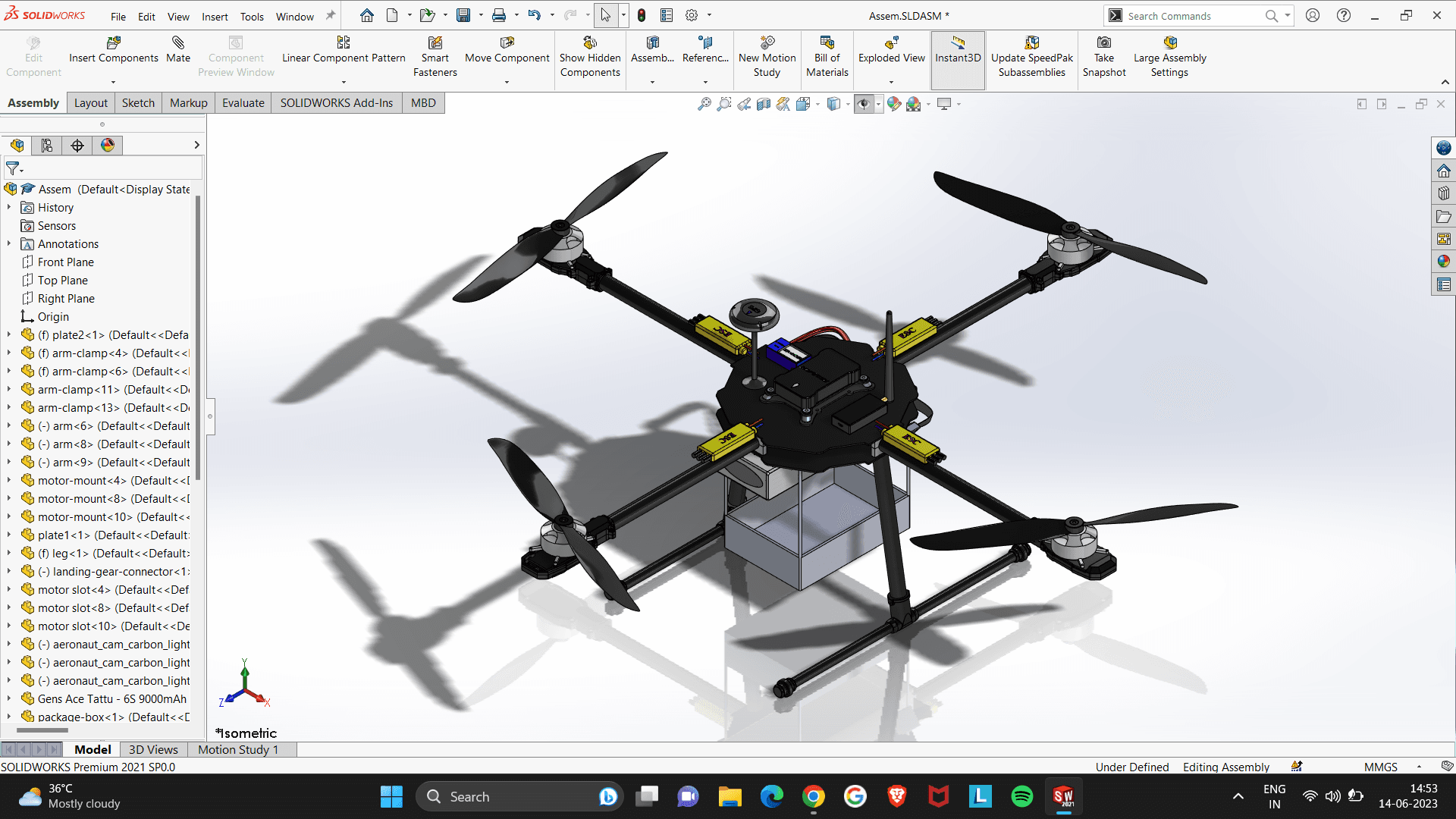Click New Motion Study button
Image resolution: width=1456 pixels, height=819 pixels.
(767, 57)
